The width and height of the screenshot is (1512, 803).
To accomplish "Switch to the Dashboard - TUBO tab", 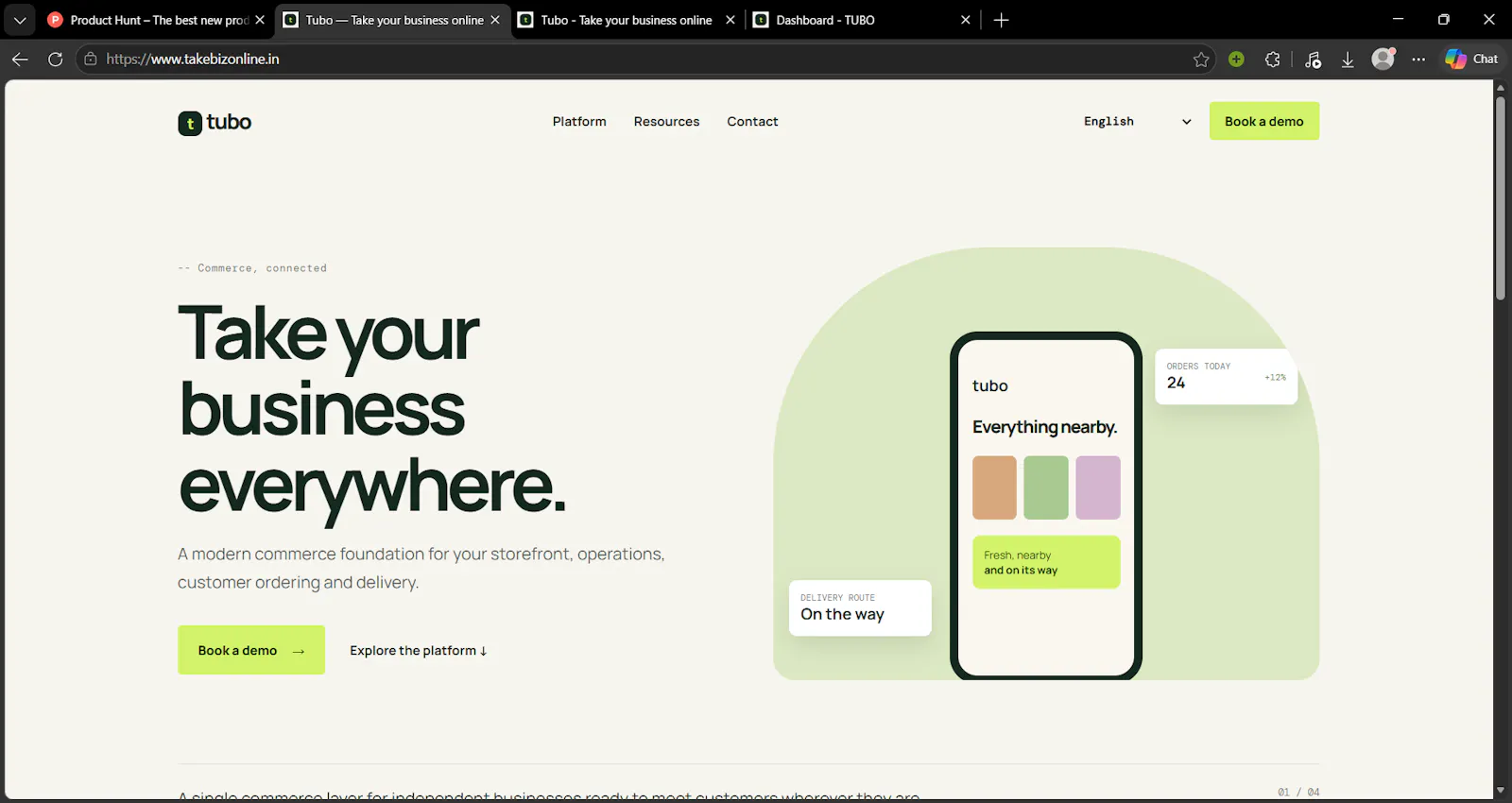I will (x=862, y=20).
